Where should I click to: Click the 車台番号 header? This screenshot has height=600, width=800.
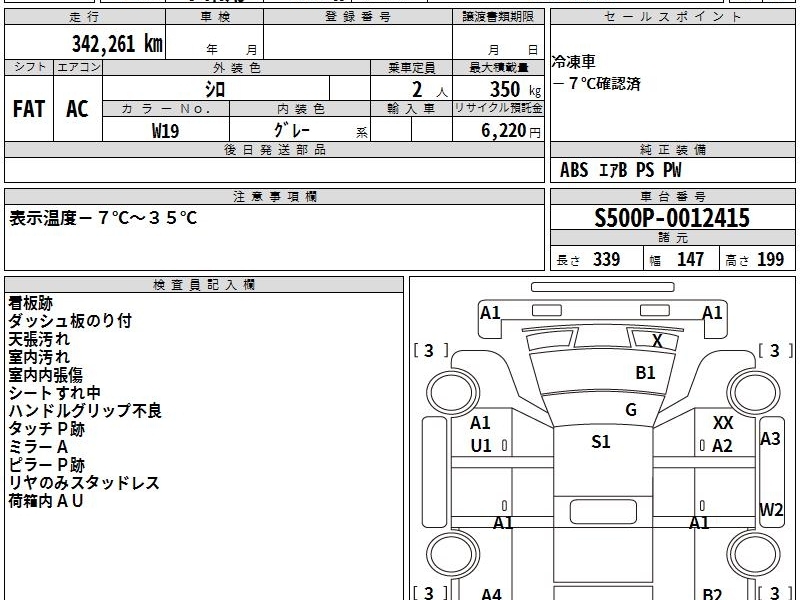pyautogui.click(x=672, y=197)
